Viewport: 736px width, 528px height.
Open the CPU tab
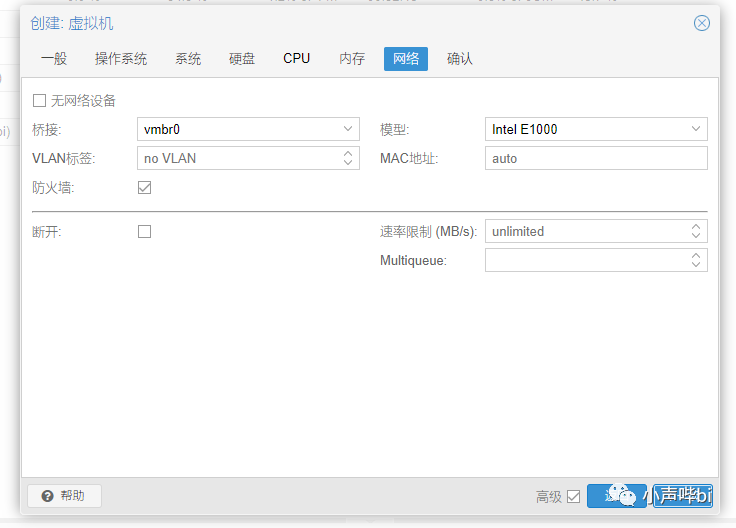click(x=297, y=59)
